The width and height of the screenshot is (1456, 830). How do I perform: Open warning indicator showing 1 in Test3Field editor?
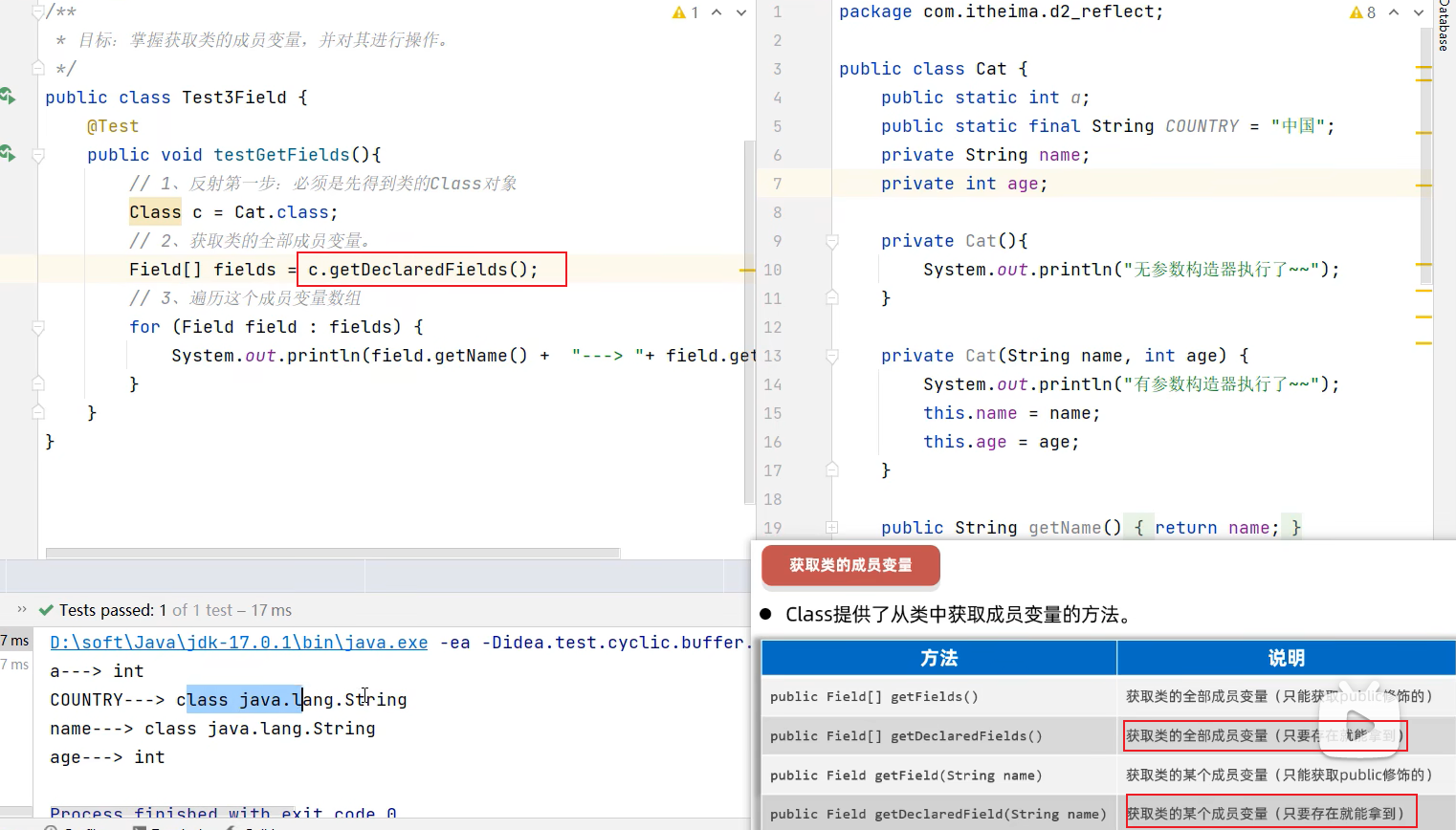686,12
